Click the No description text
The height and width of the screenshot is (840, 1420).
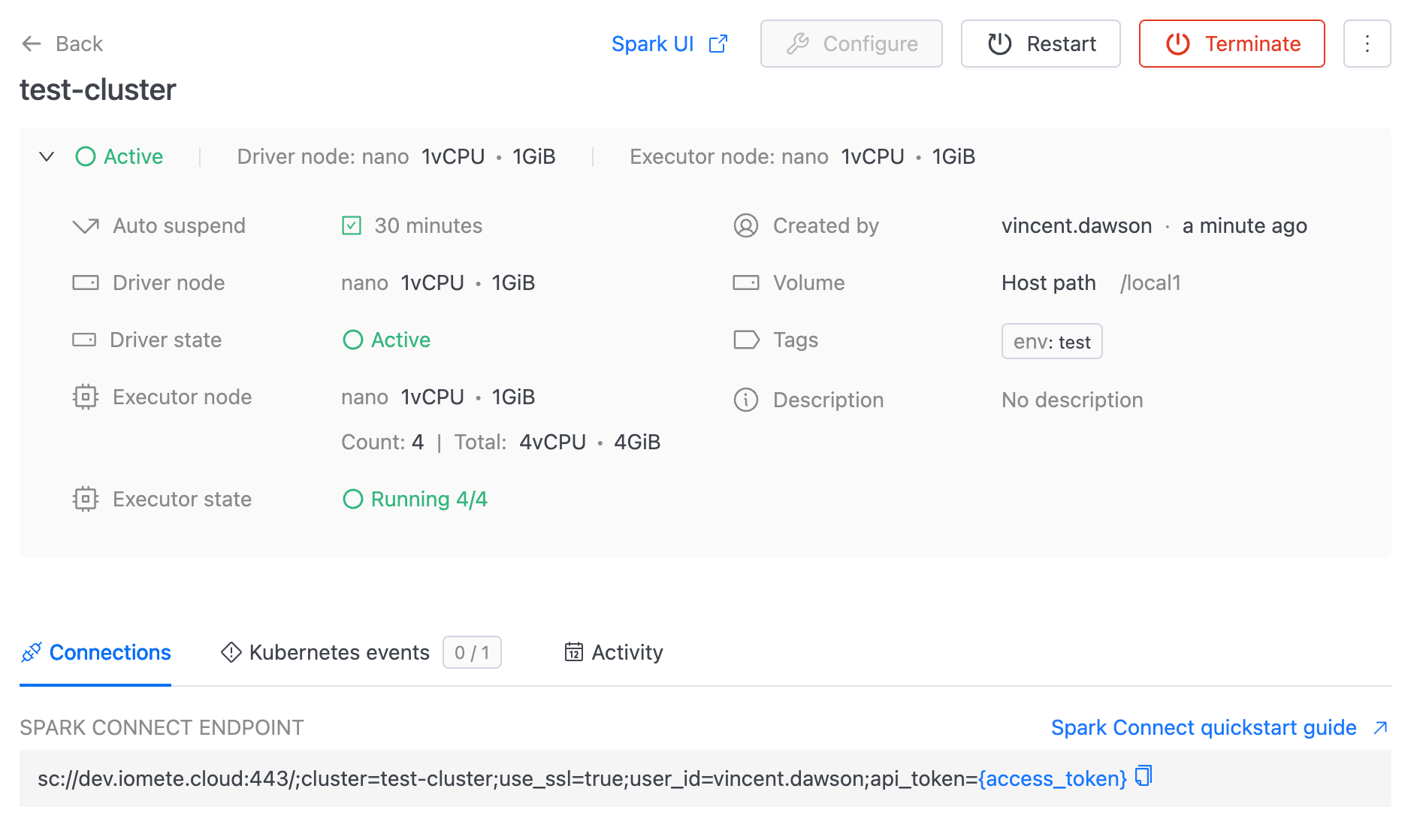1072,400
